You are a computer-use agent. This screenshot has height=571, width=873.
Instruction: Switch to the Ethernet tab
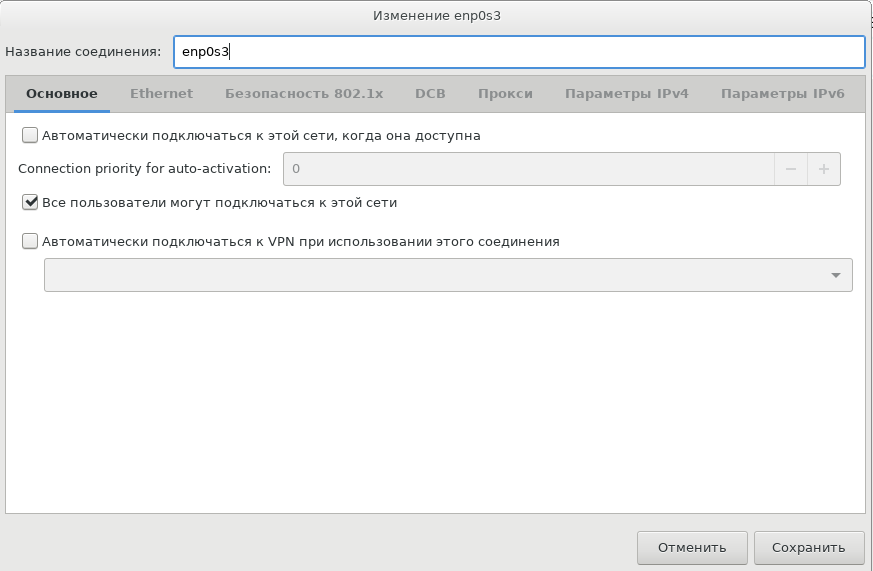pos(161,94)
